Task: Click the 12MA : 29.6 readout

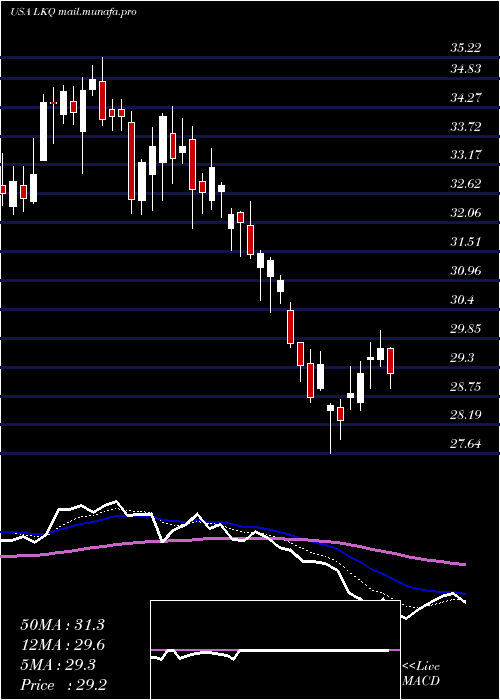Action: [x=62, y=645]
